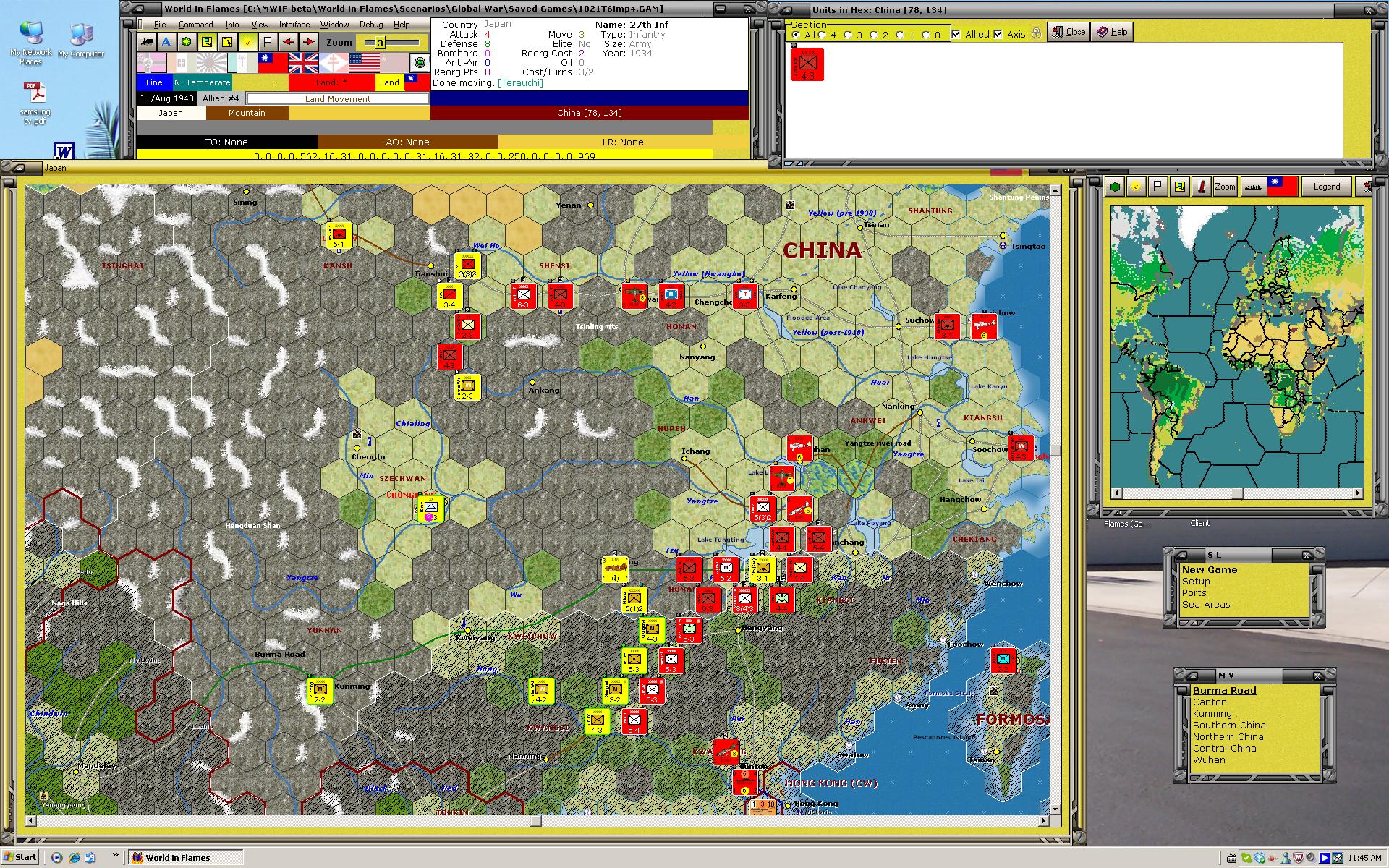Expand the taskbar quick launch chevron
Image resolution: width=1389 pixels, height=868 pixels.
[x=115, y=856]
